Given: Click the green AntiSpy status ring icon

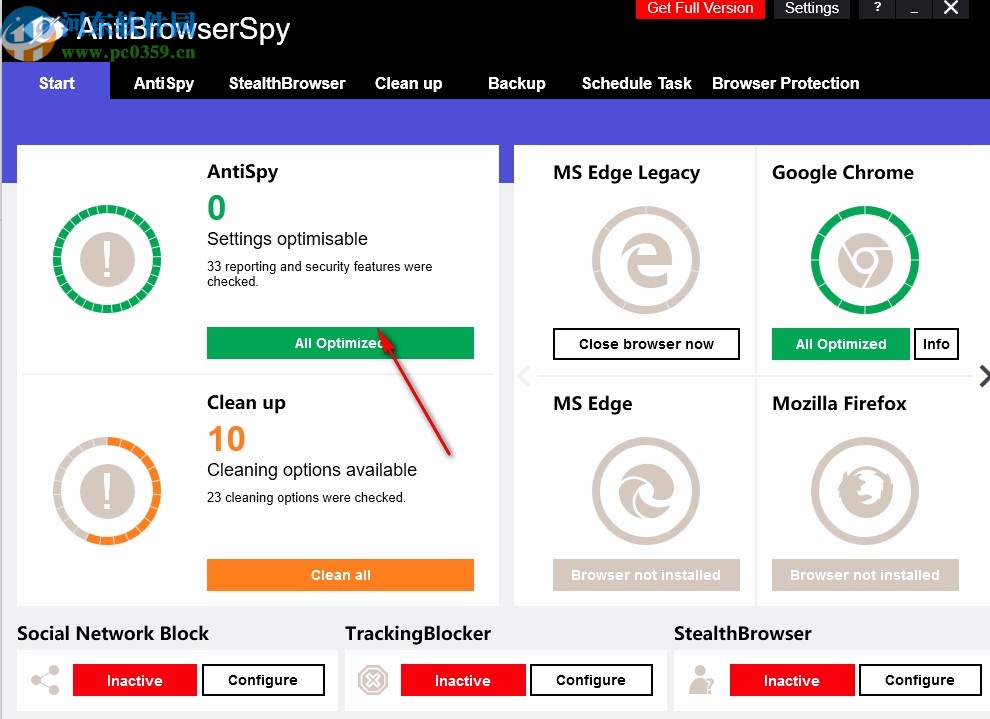Looking at the screenshot, I should pyautogui.click(x=107, y=260).
